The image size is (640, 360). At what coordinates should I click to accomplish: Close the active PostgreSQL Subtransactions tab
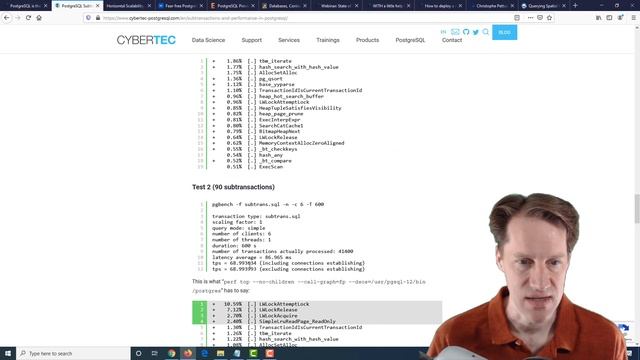point(98,6)
